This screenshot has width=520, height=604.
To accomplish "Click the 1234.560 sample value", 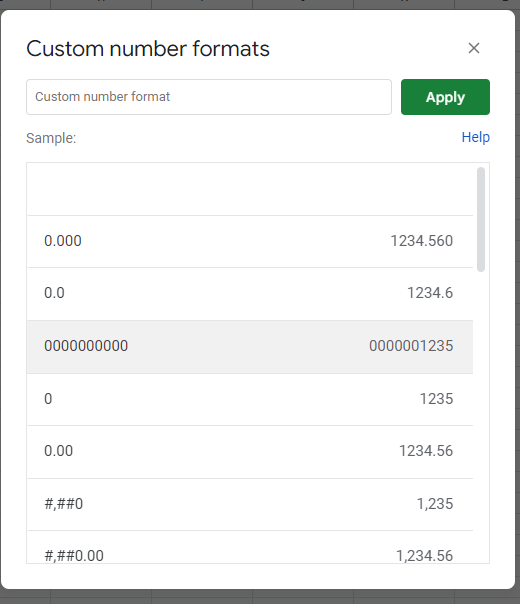I will [x=422, y=241].
